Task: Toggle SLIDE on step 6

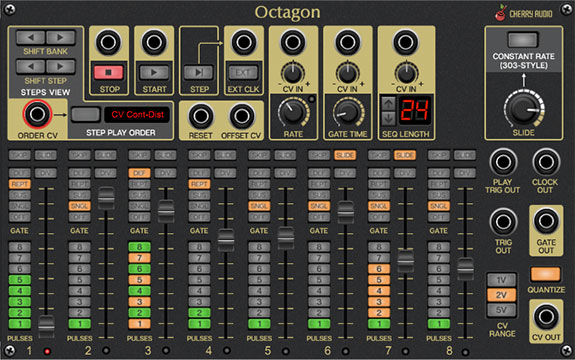Action: 345,155
